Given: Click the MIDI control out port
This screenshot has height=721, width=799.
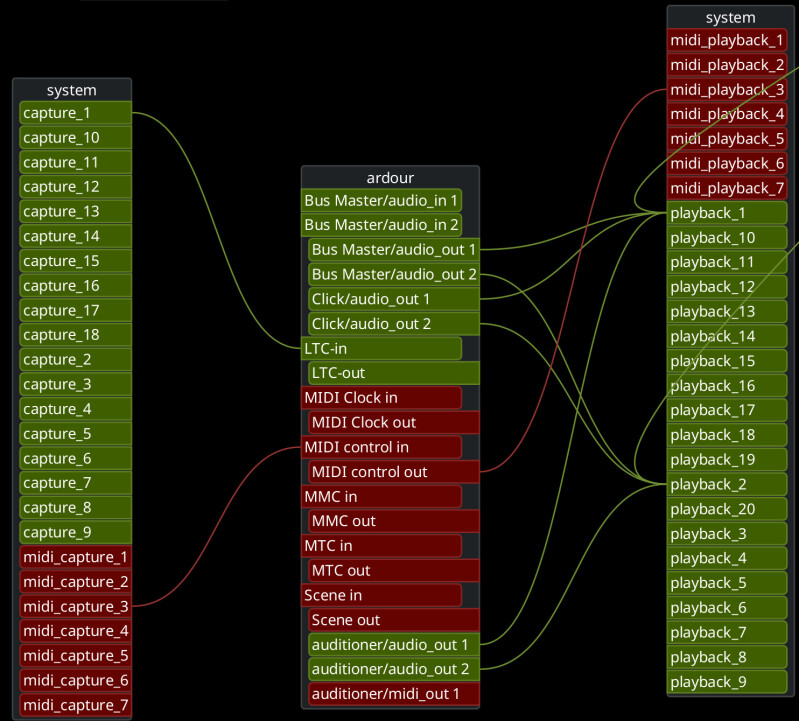Looking at the screenshot, I should tap(394, 472).
